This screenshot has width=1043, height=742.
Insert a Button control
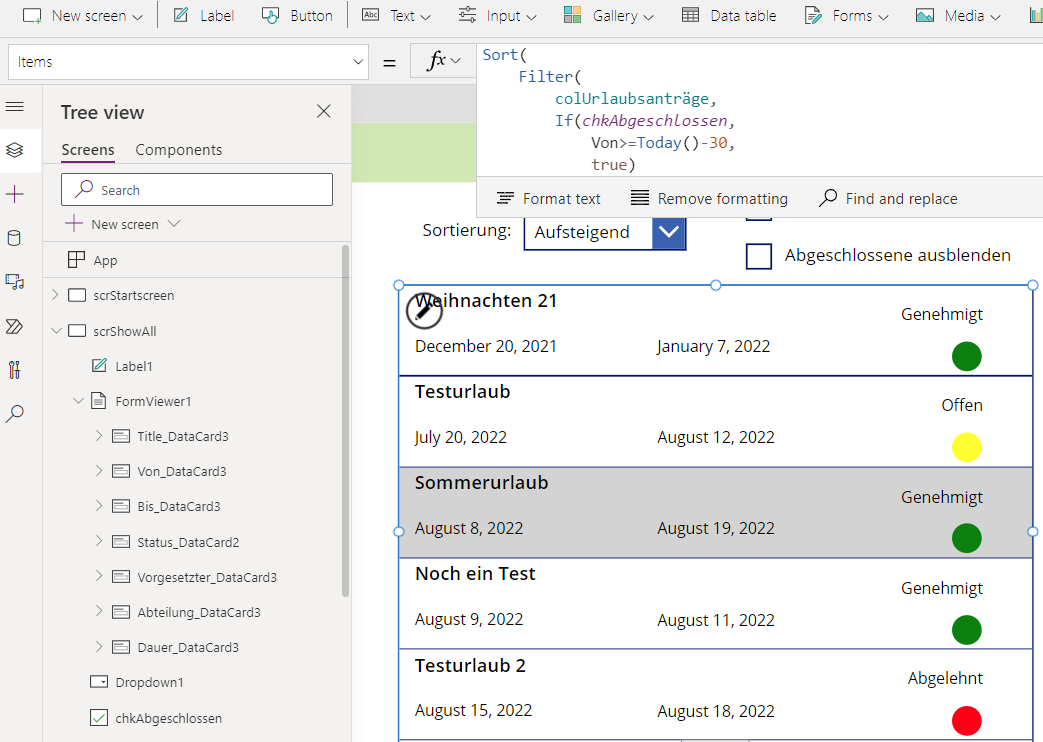tap(297, 15)
